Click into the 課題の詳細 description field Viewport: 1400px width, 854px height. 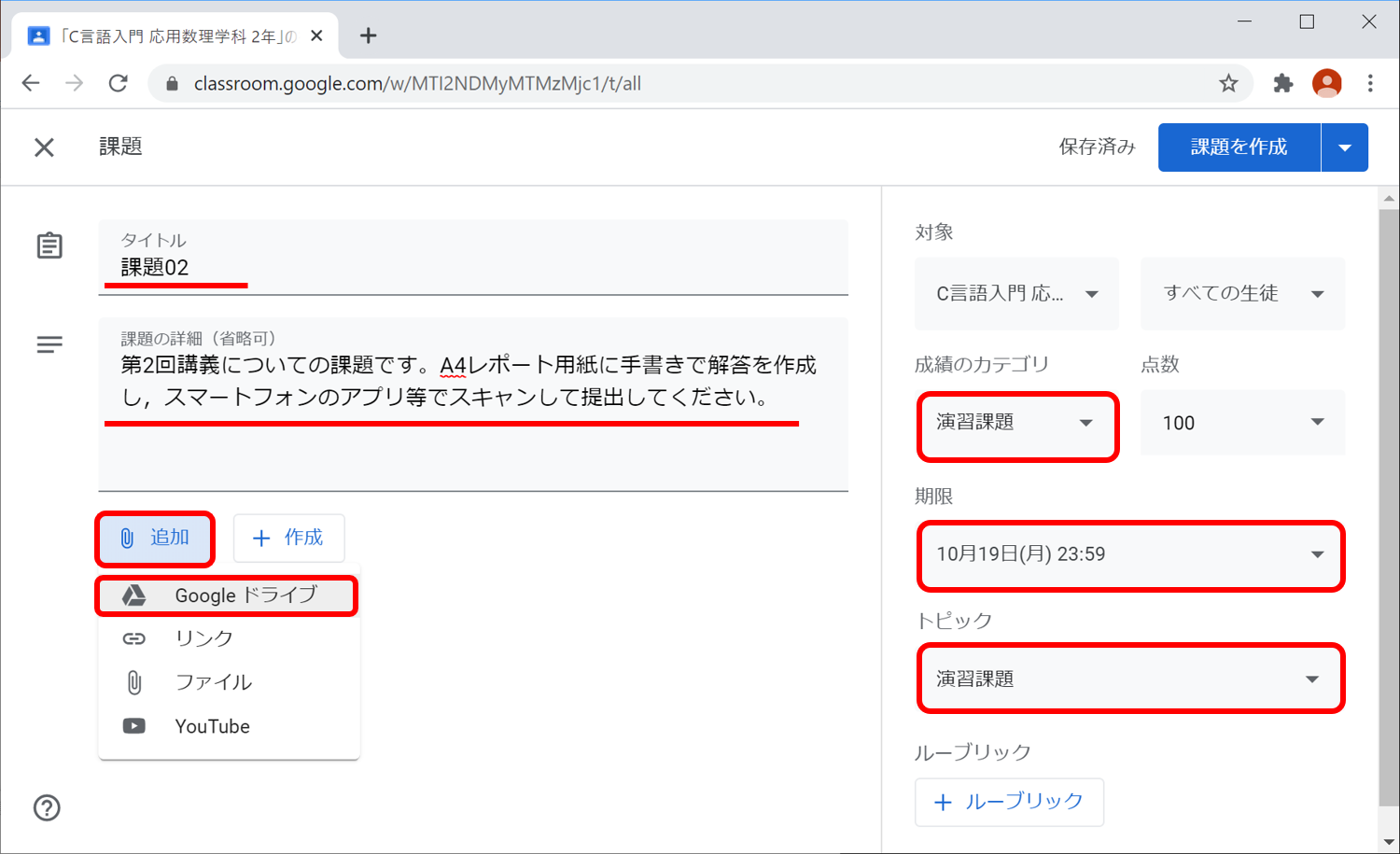tap(473, 404)
